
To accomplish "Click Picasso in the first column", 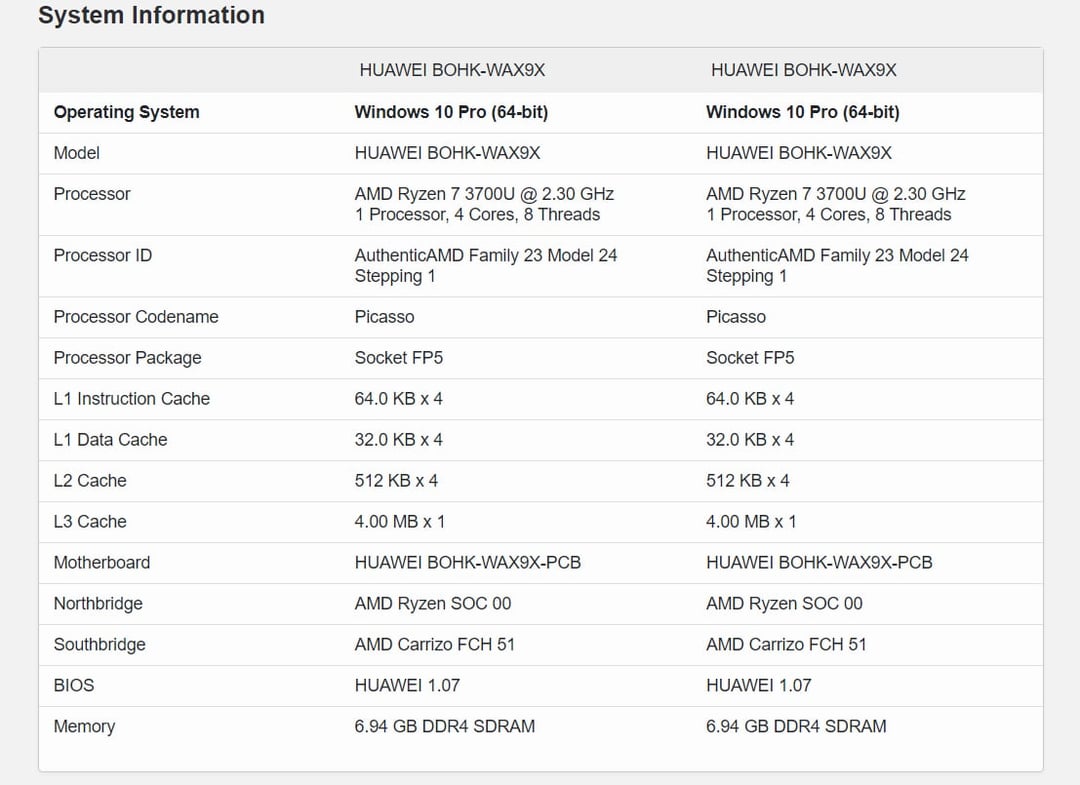I will coord(384,317).
